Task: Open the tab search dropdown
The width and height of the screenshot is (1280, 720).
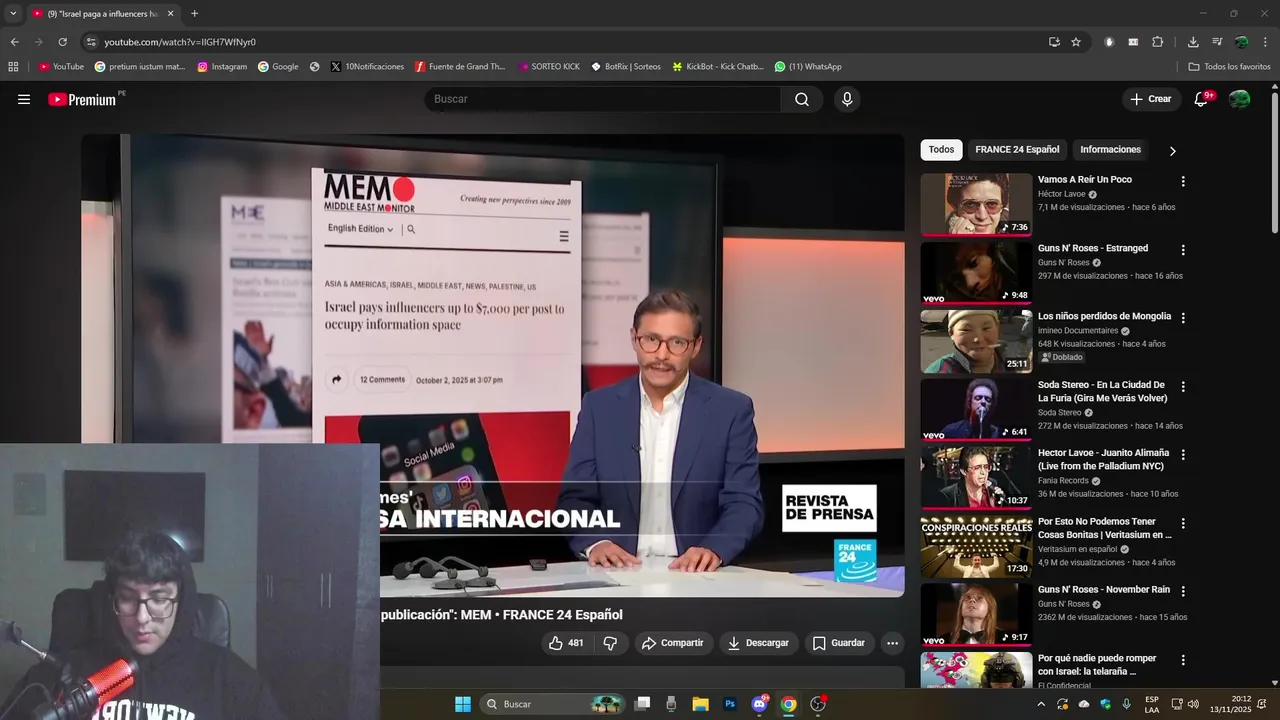Action: [x=13, y=14]
